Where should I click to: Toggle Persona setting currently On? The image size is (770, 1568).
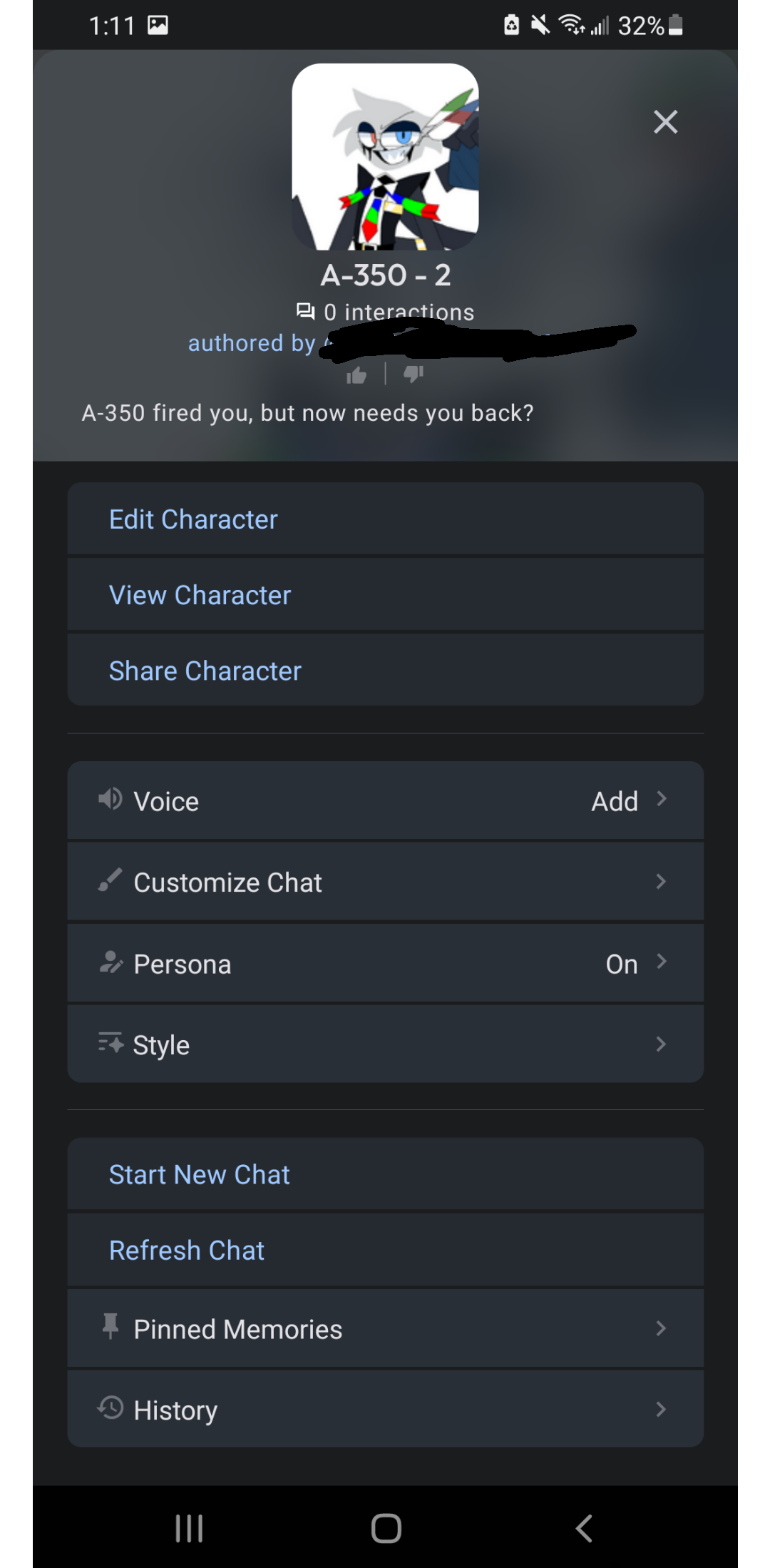click(621, 963)
